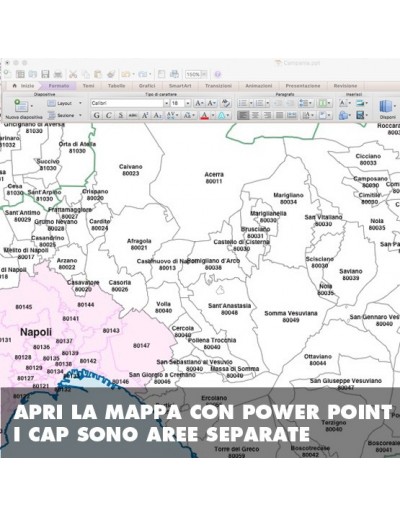The height and width of the screenshot is (517, 400).
Task: Open the Temi ribbon tab
Action: pos(88,86)
